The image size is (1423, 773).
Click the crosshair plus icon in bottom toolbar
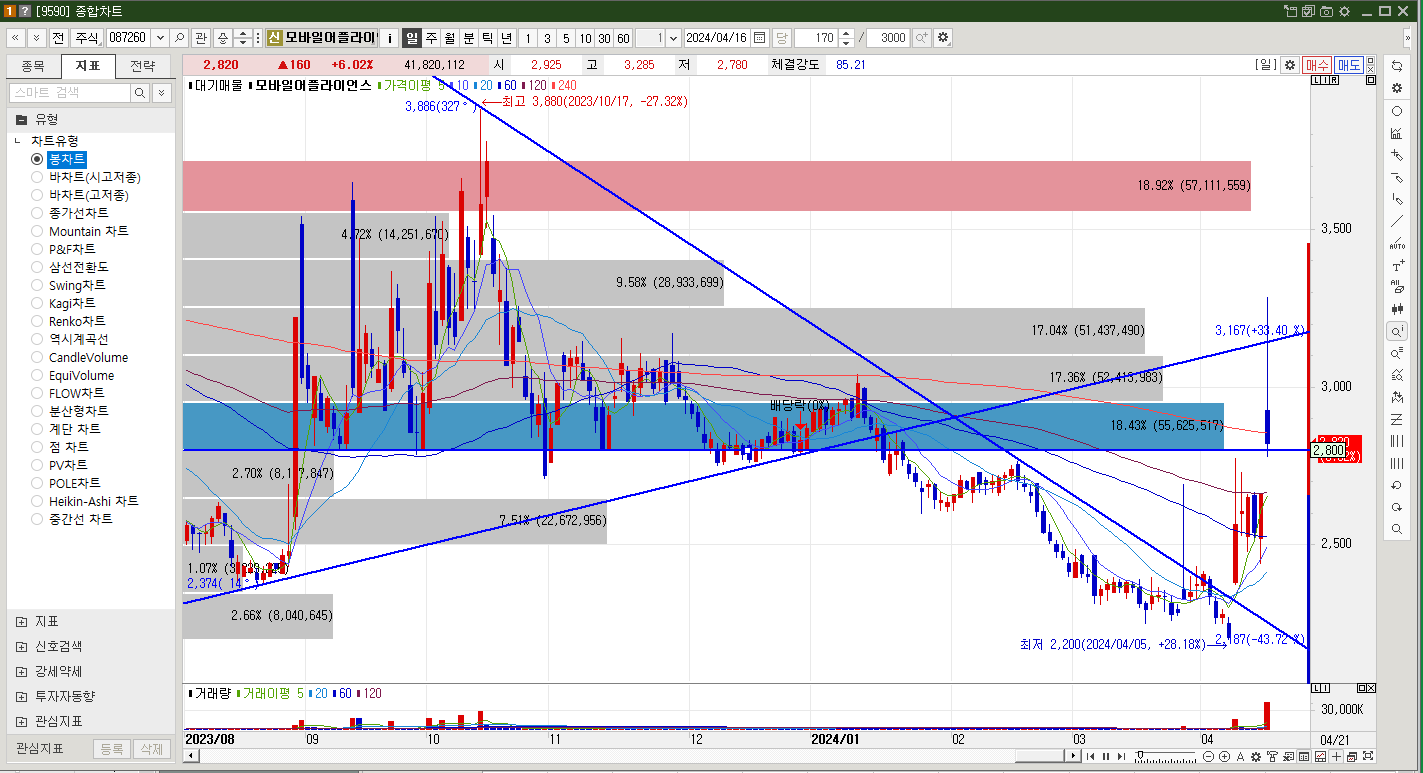[x=1336, y=756]
